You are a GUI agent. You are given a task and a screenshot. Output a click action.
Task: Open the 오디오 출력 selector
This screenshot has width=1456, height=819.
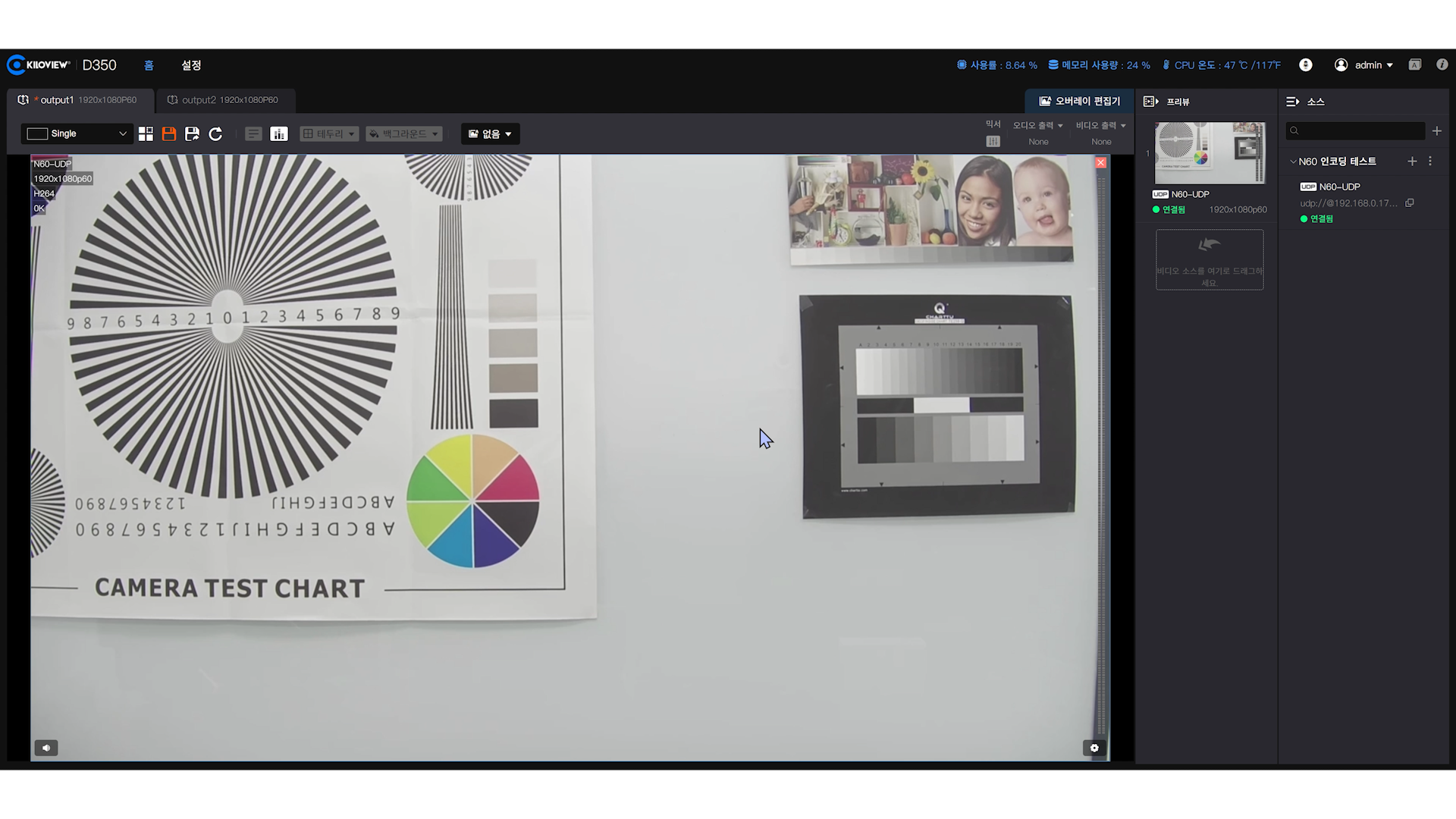[1037, 126]
